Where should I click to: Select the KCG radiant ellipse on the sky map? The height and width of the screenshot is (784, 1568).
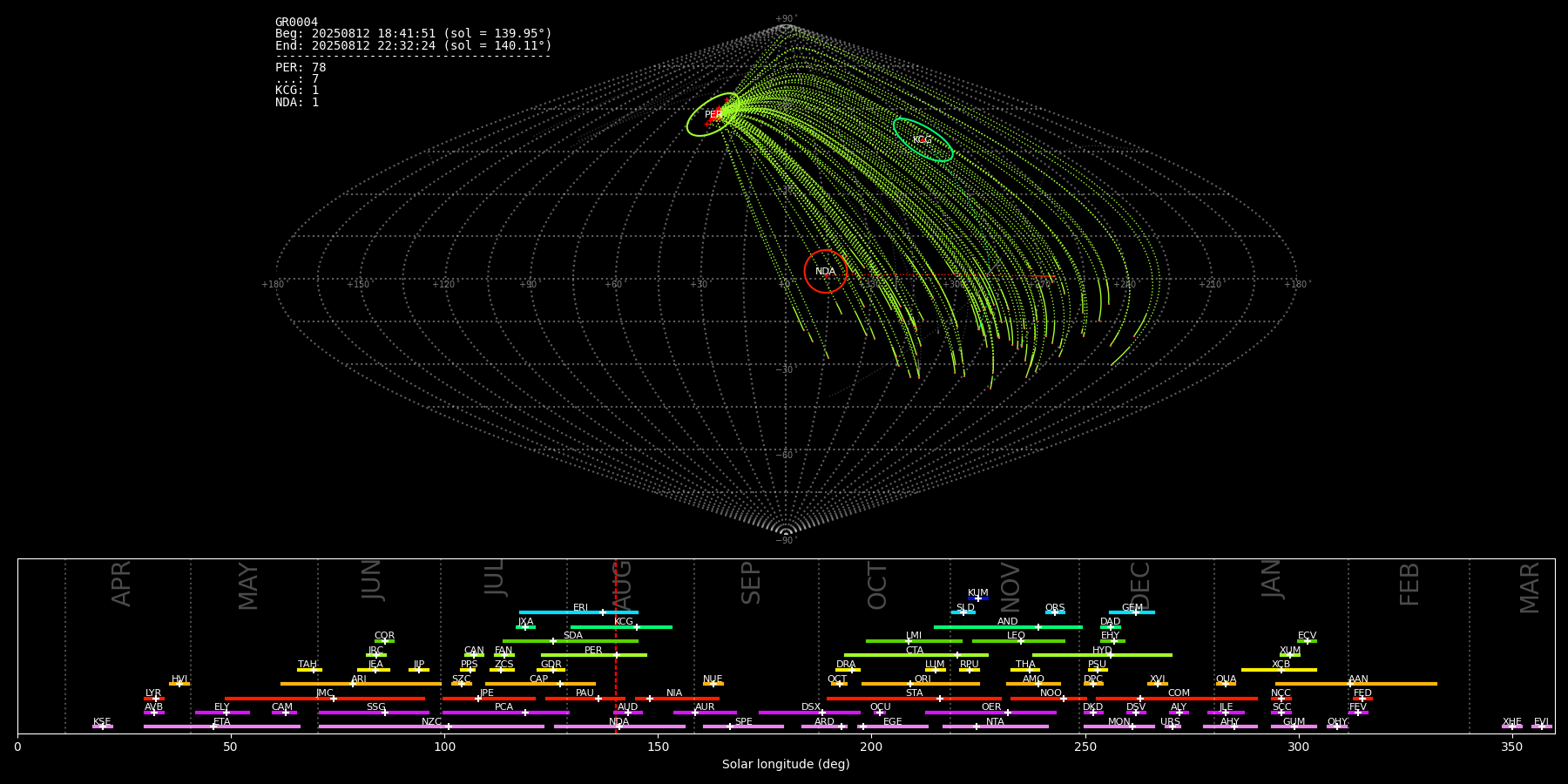(923, 139)
